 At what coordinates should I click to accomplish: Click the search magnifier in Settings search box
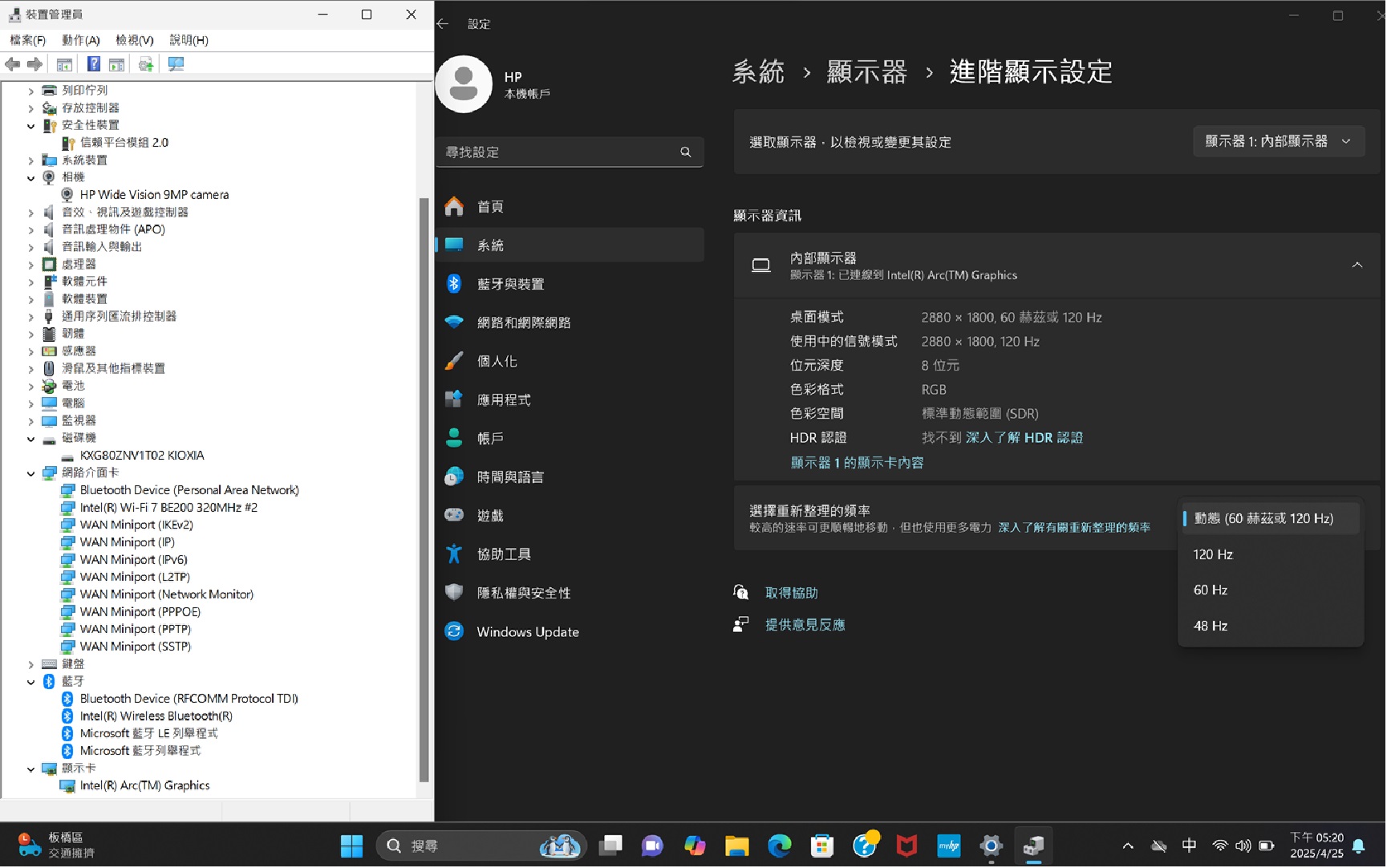point(686,152)
